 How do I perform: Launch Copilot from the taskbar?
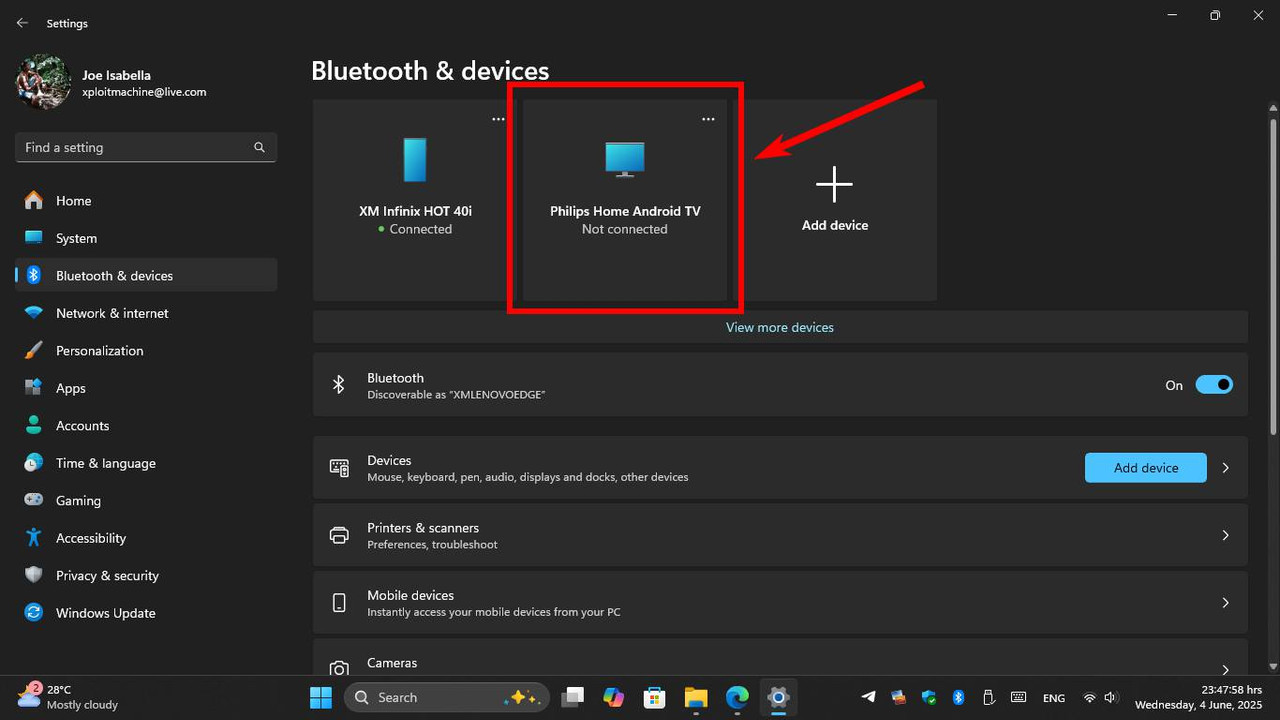(x=614, y=697)
